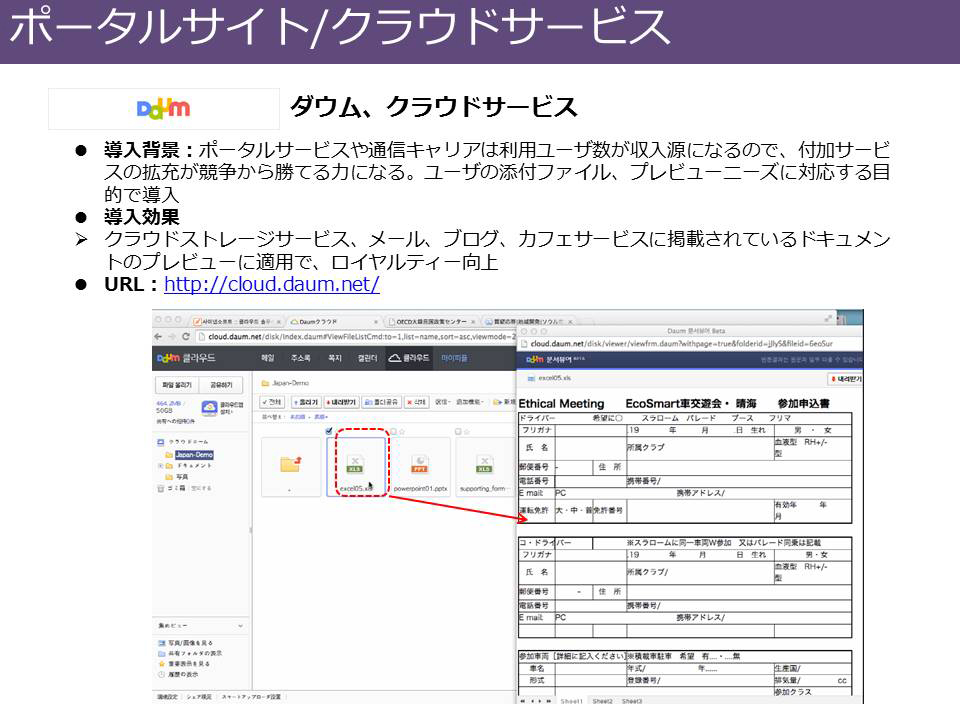Screen dimensions: 960x720
Task: Check the powerpoint01.pptx file checkbox
Action: tap(394, 432)
